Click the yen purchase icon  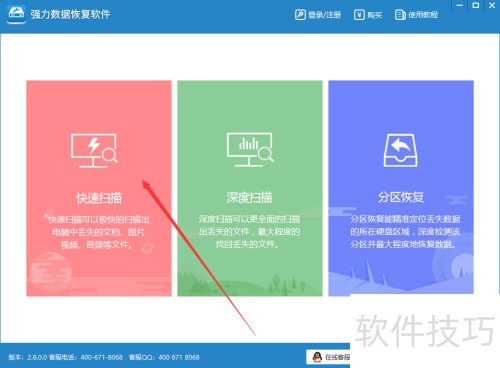point(359,15)
